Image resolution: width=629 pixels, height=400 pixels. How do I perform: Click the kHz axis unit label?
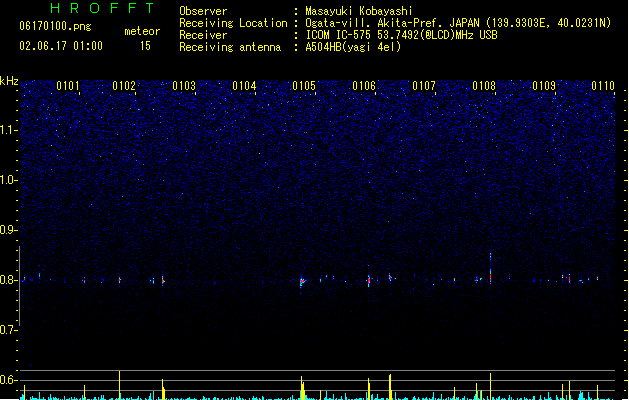point(9,81)
